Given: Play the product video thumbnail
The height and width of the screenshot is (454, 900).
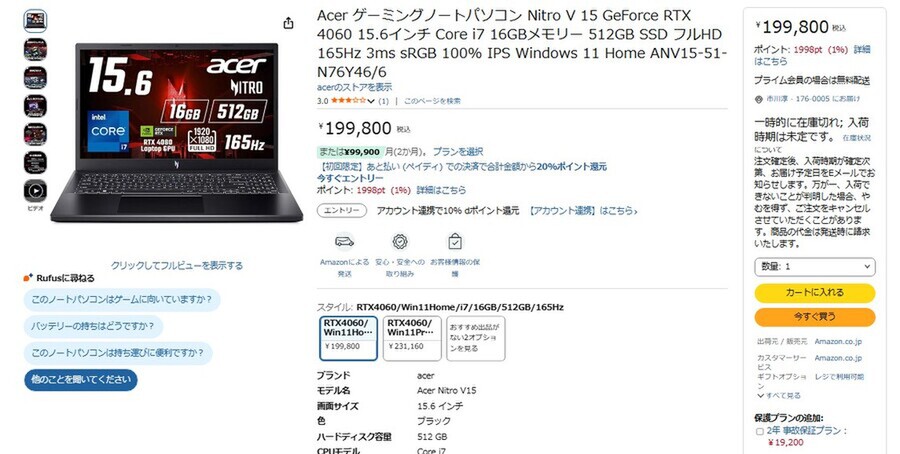Looking at the screenshot, I should pyautogui.click(x=35, y=191).
